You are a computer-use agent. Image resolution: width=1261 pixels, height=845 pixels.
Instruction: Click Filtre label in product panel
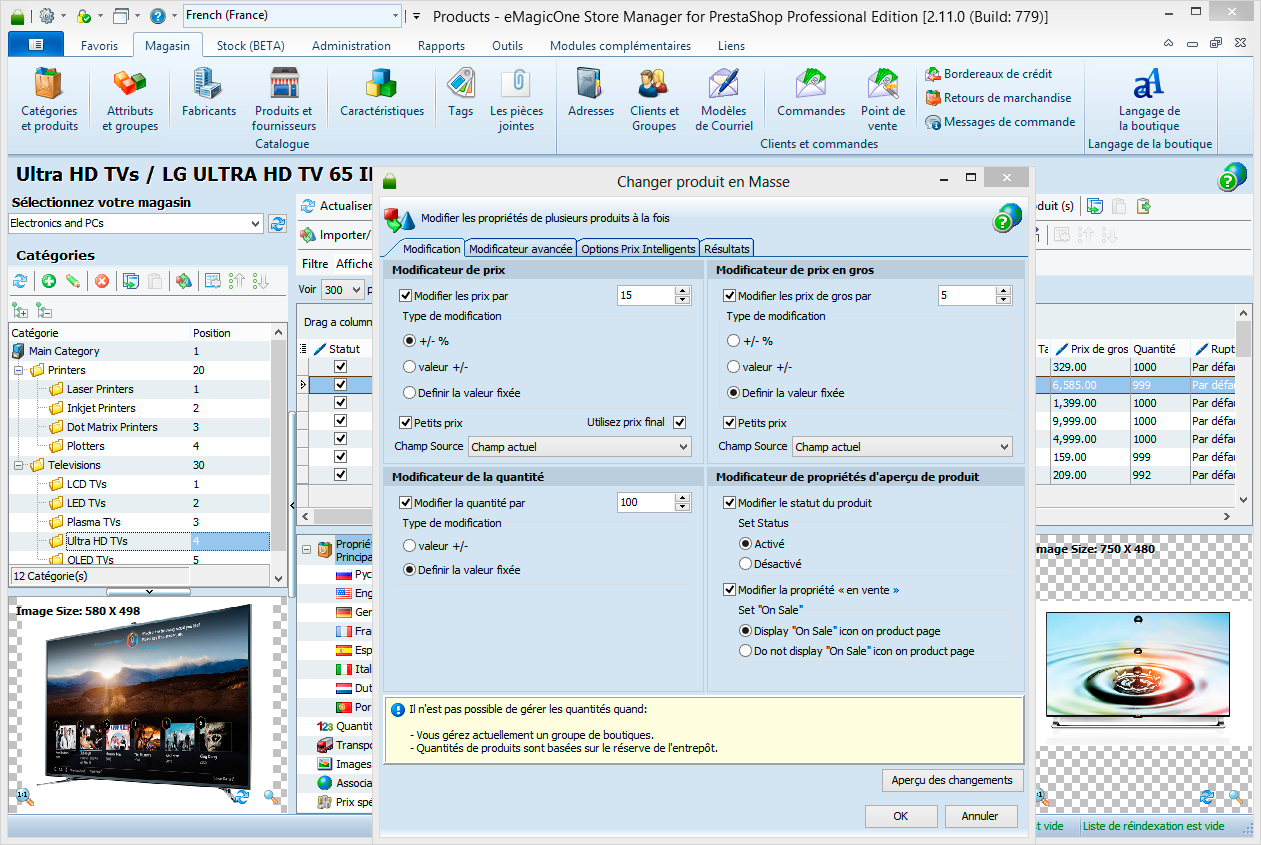pyautogui.click(x=315, y=264)
